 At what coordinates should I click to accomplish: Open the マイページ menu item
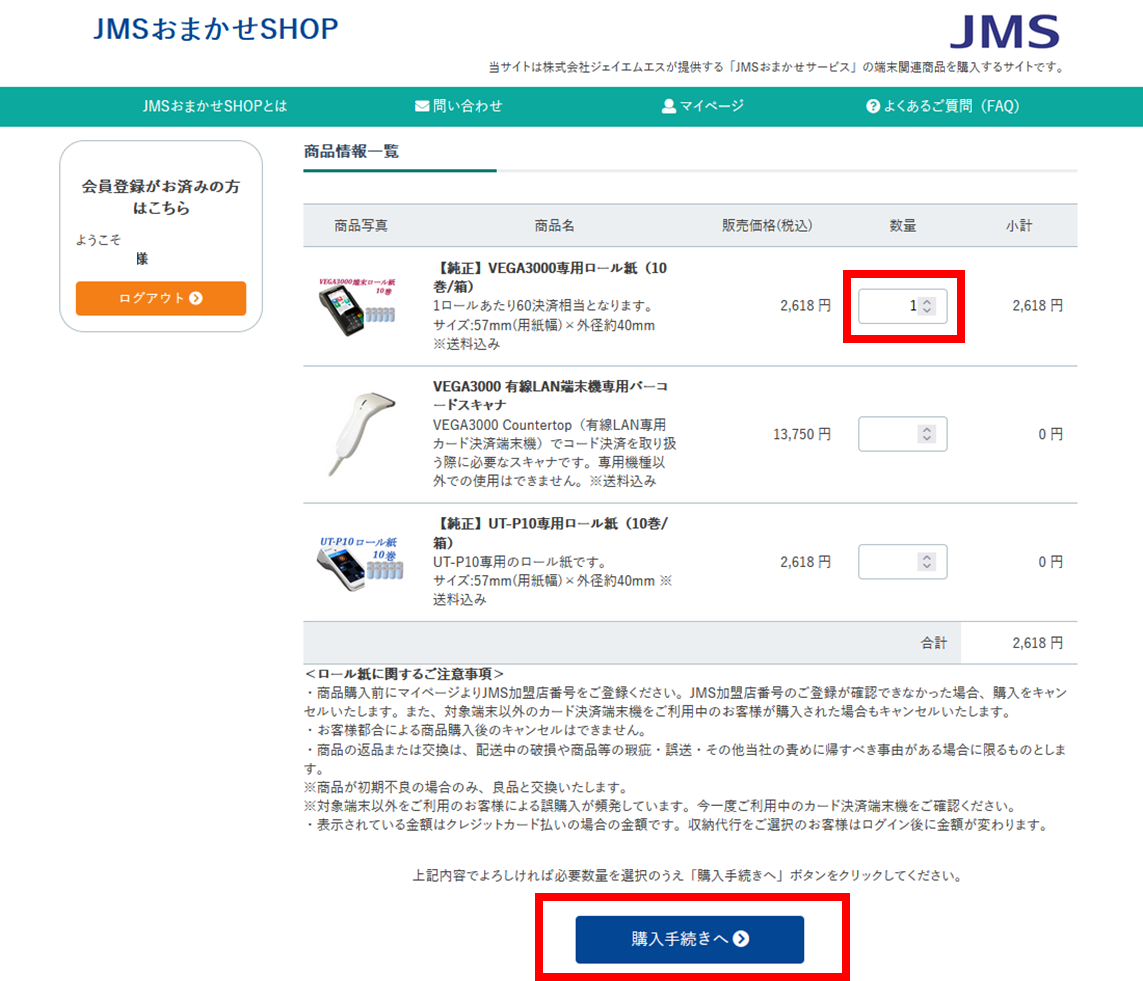(x=703, y=106)
